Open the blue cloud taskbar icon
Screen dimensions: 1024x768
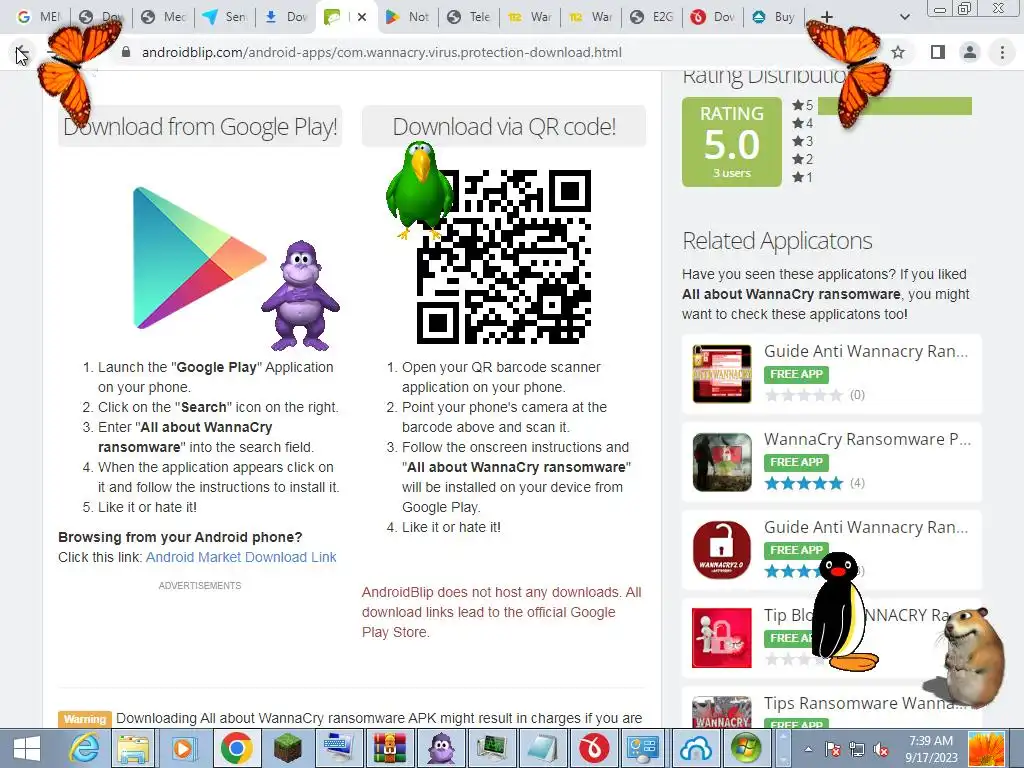point(696,748)
